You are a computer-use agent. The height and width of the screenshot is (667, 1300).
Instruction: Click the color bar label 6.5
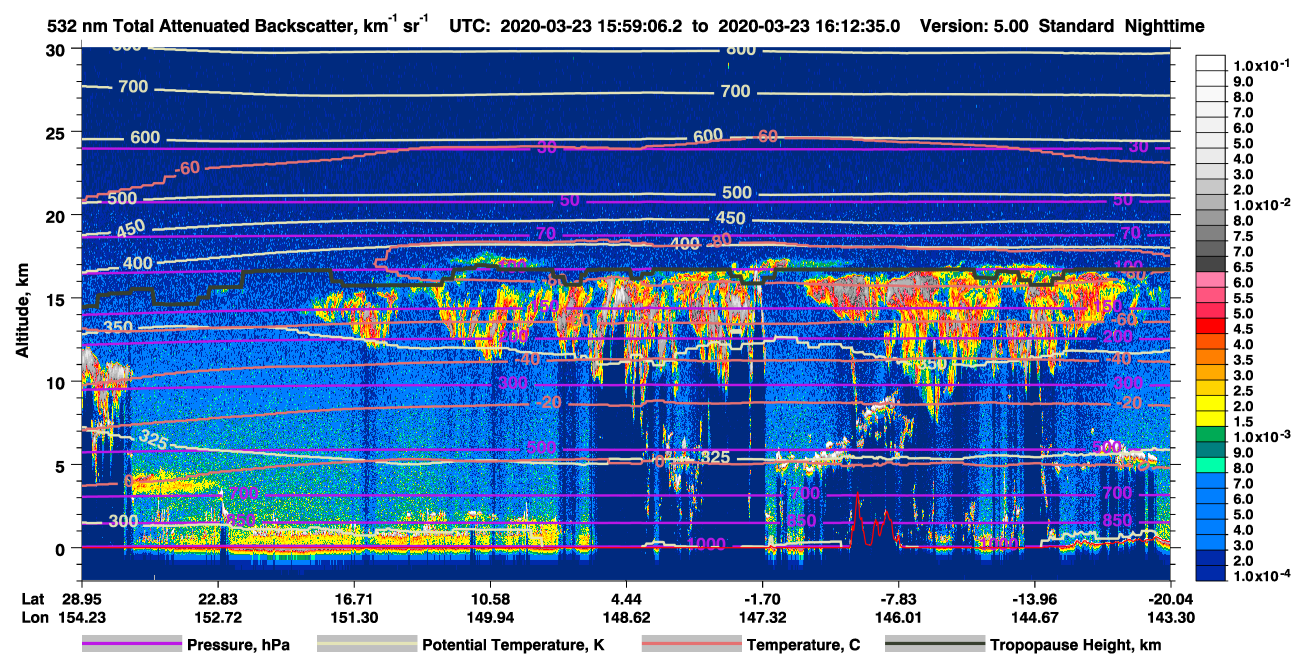click(1244, 267)
